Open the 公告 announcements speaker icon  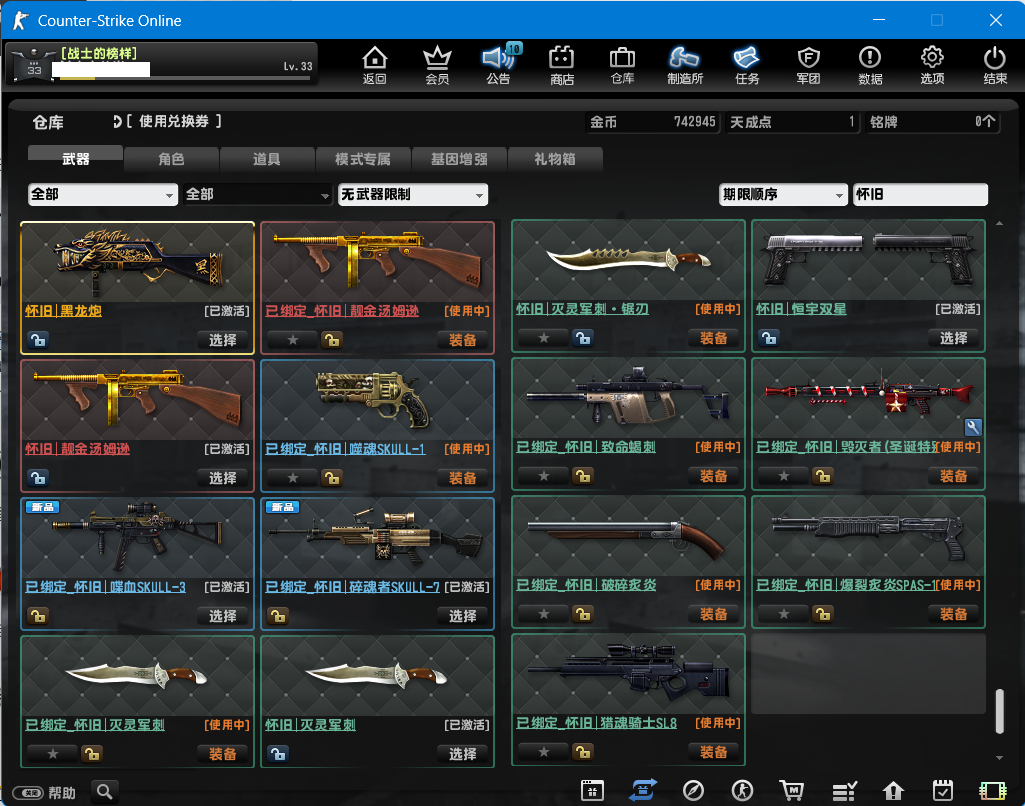point(499,65)
